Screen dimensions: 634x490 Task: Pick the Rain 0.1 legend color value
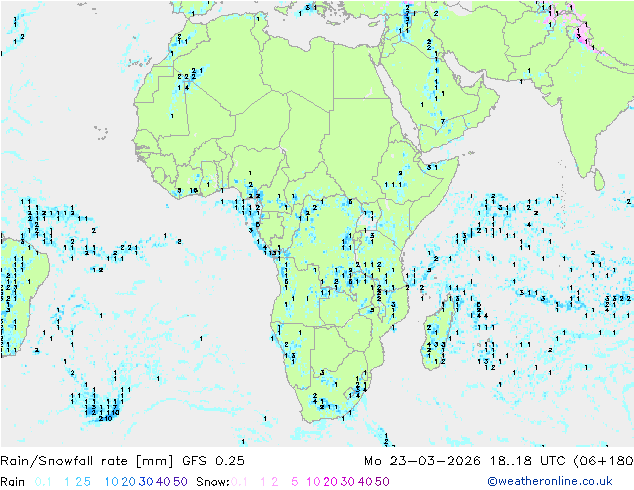coord(43,482)
